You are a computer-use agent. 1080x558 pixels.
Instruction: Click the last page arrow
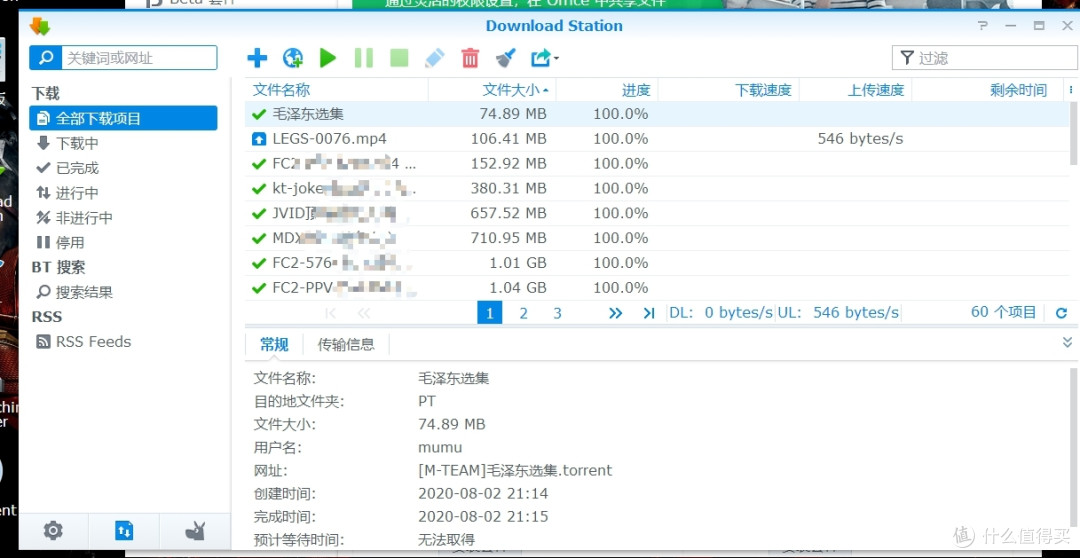[x=648, y=313]
